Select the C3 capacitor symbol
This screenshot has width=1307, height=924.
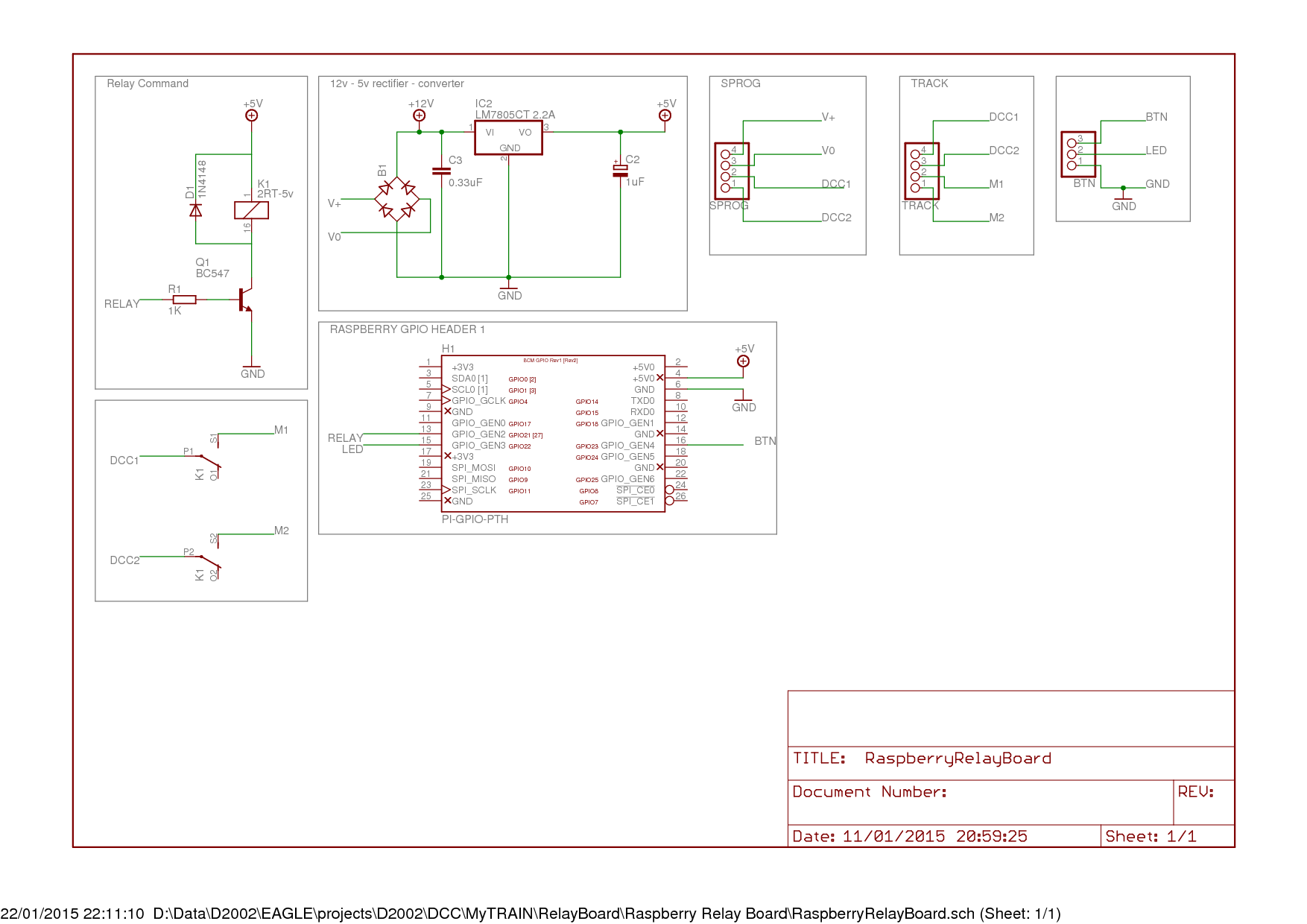pos(442,171)
